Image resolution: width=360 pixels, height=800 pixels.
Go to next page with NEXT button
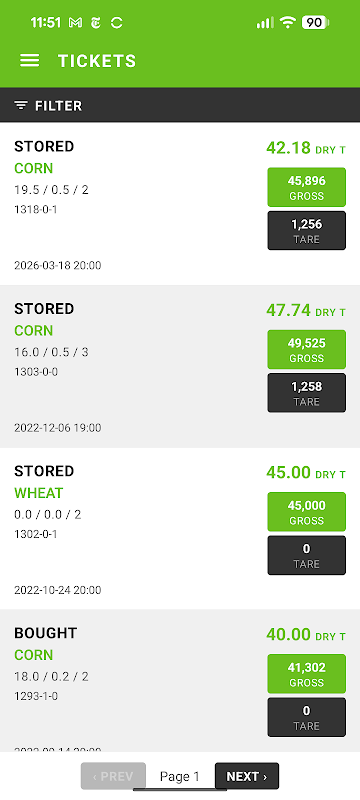tap(247, 776)
